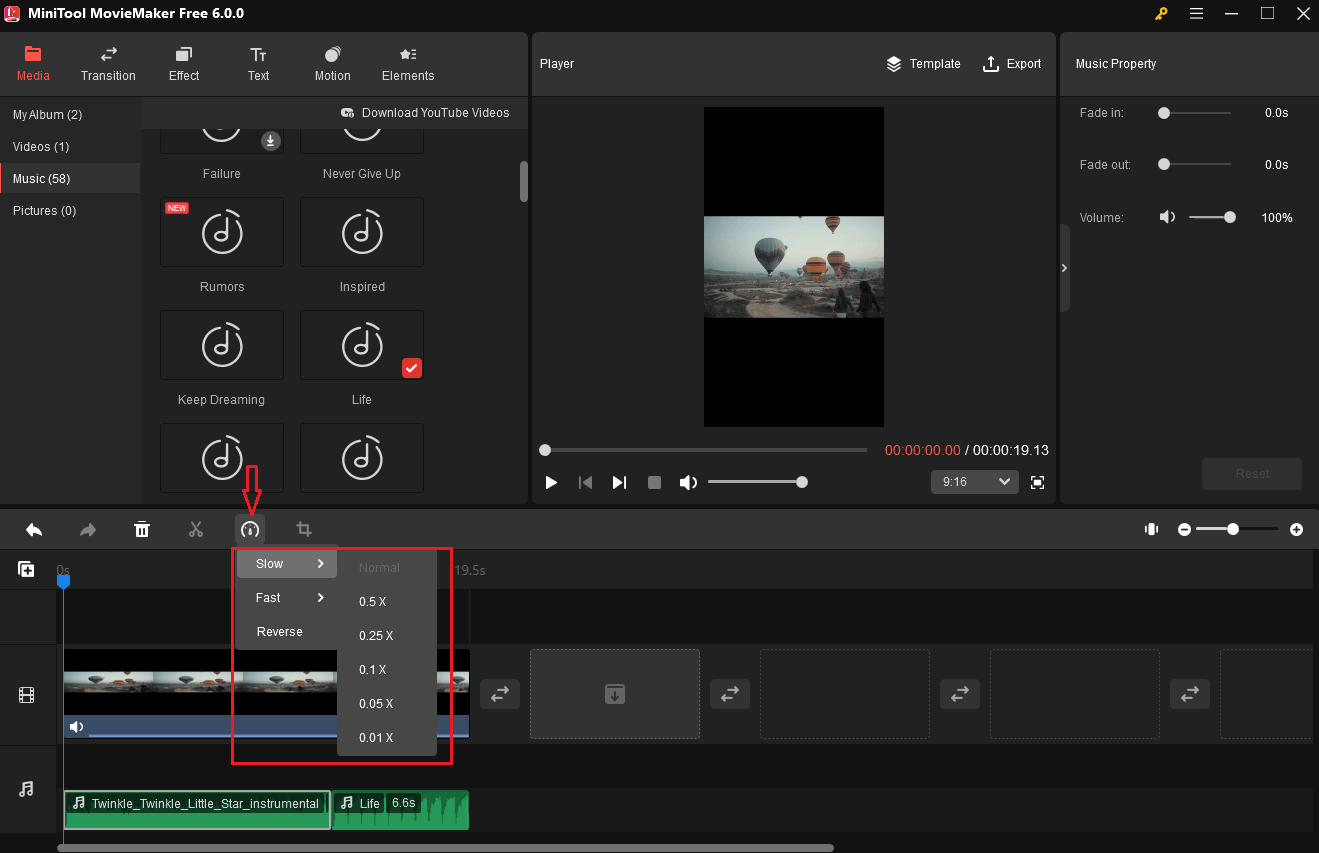Adjust the Fade out slider
This screenshot has height=853, width=1319.
click(1194, 164)
